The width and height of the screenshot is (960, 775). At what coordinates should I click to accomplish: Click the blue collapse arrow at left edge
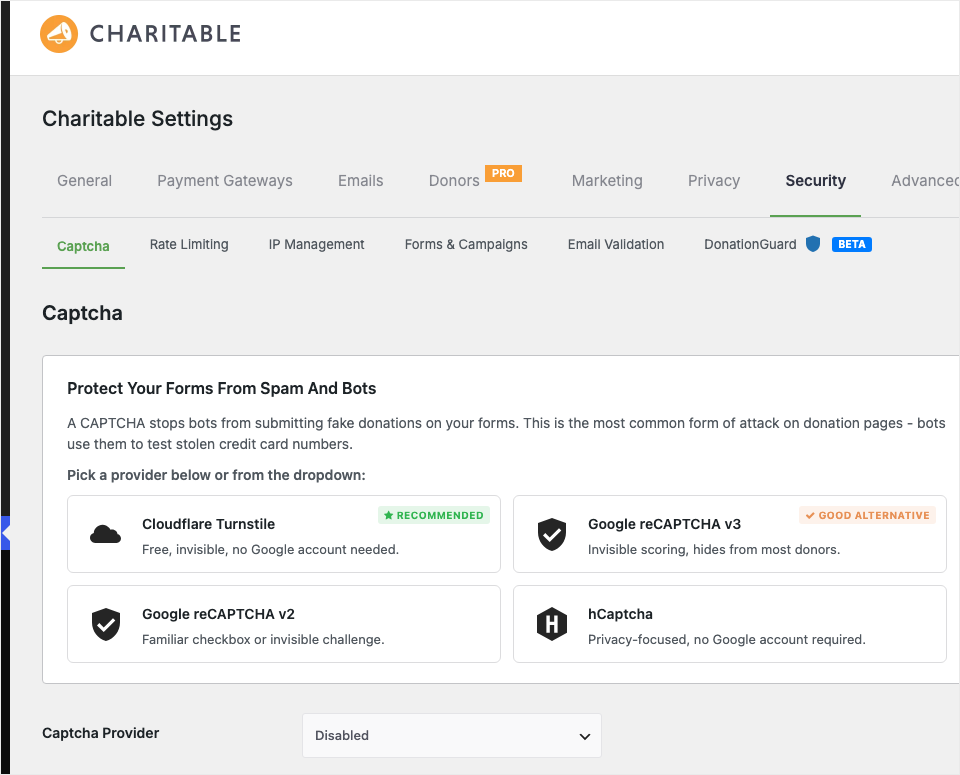coord(5,533)
